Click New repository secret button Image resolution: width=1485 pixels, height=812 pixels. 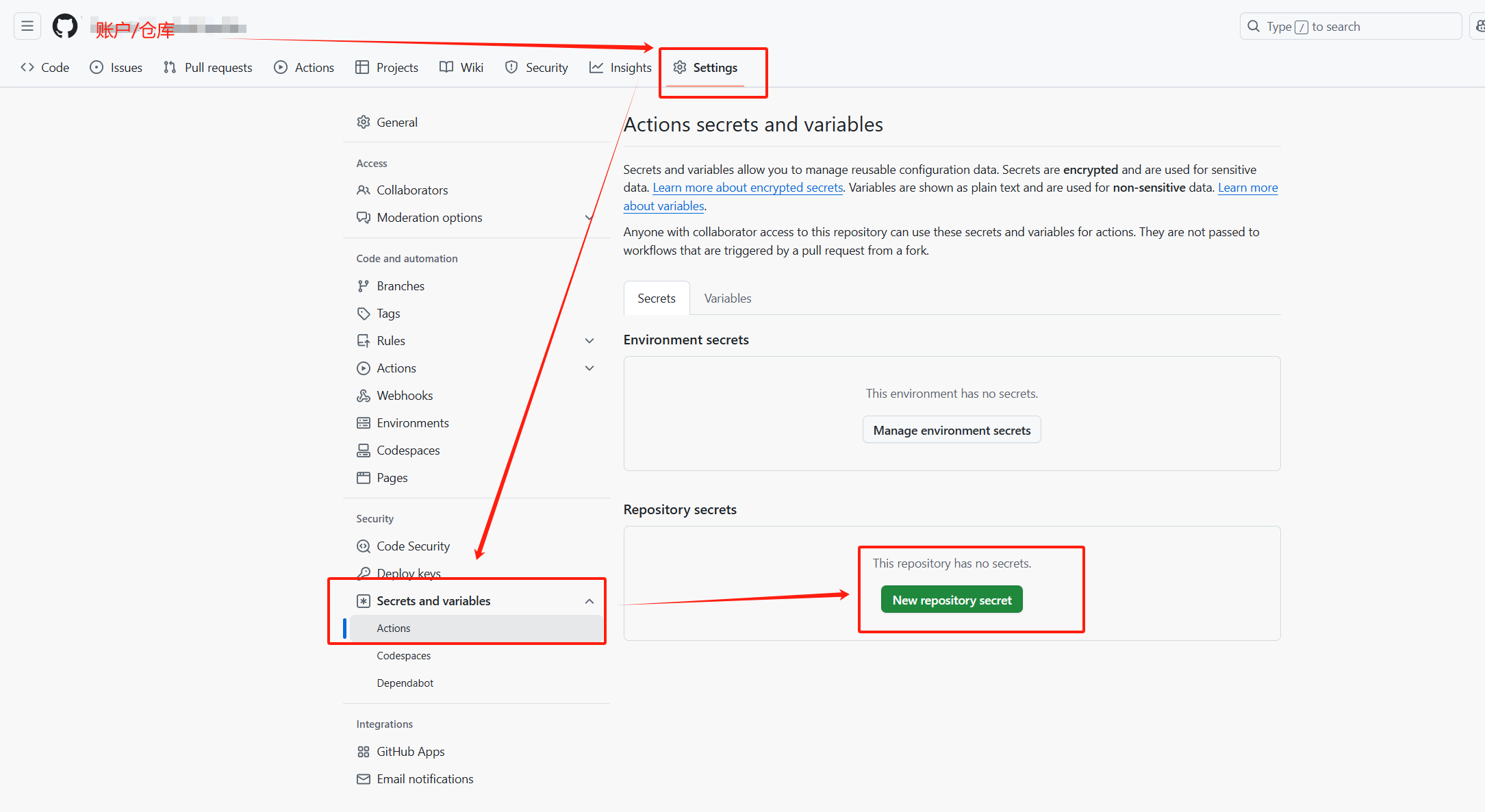951,600
